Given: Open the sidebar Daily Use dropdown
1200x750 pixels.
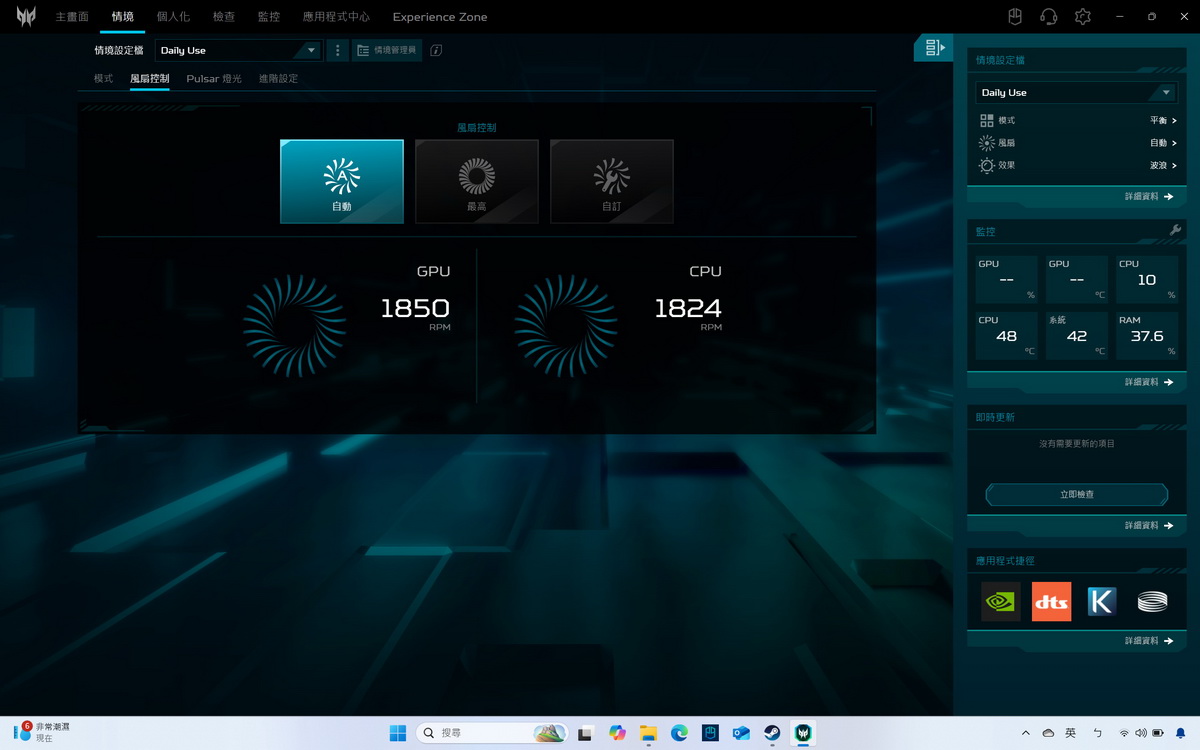Looking at the screenshot, I should click(x=1076, y=92).
